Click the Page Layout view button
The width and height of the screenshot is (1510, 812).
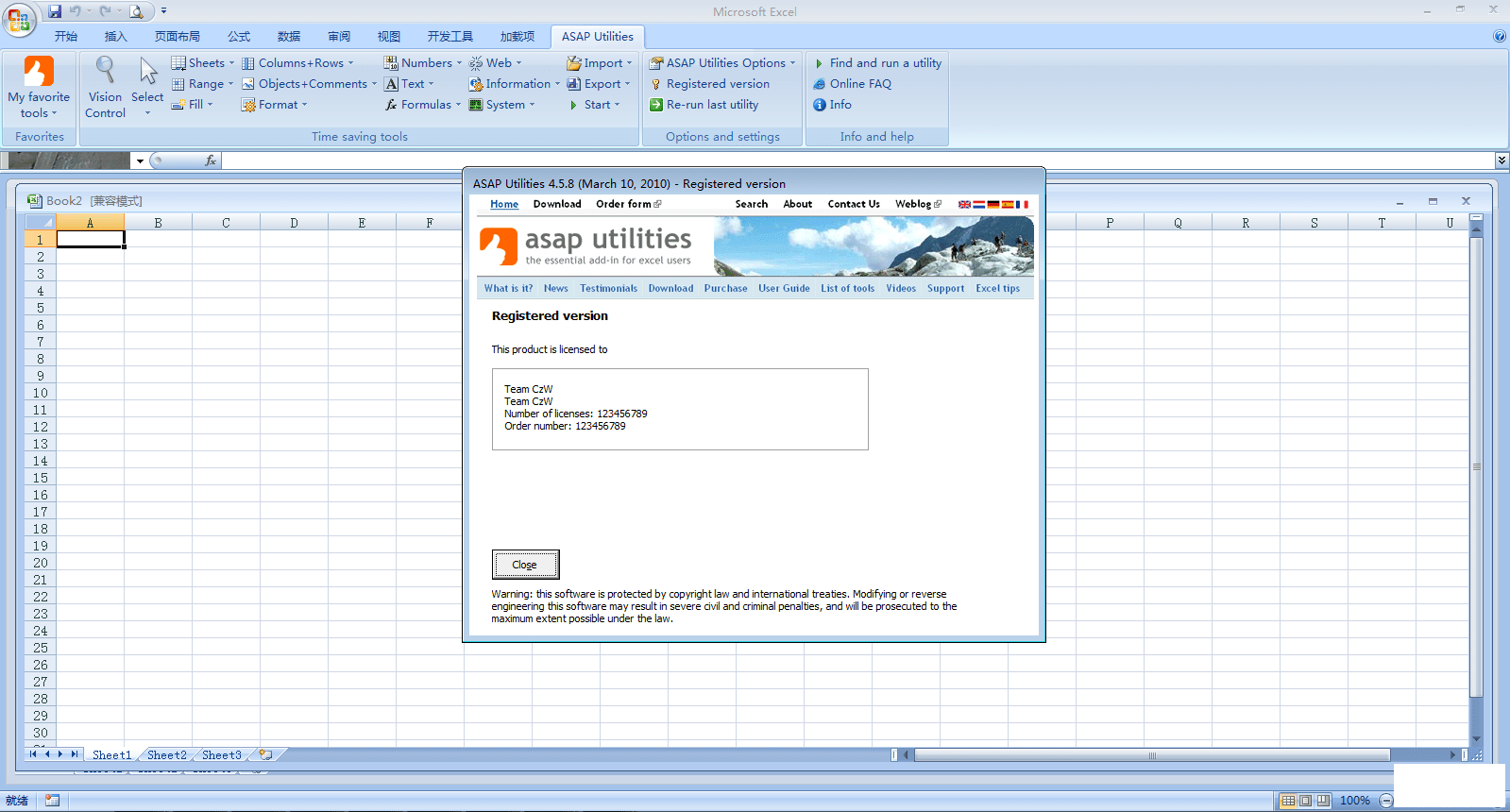(1305, 801)
